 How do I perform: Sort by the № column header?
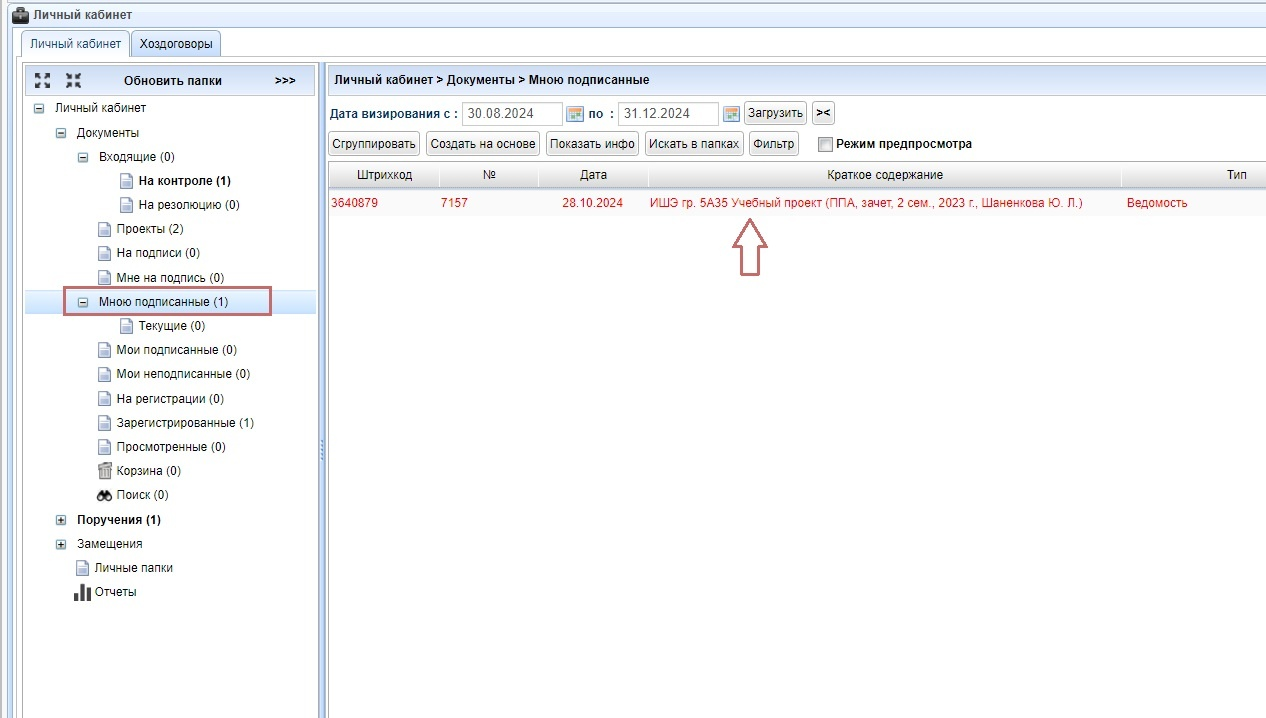click(489, 175)
